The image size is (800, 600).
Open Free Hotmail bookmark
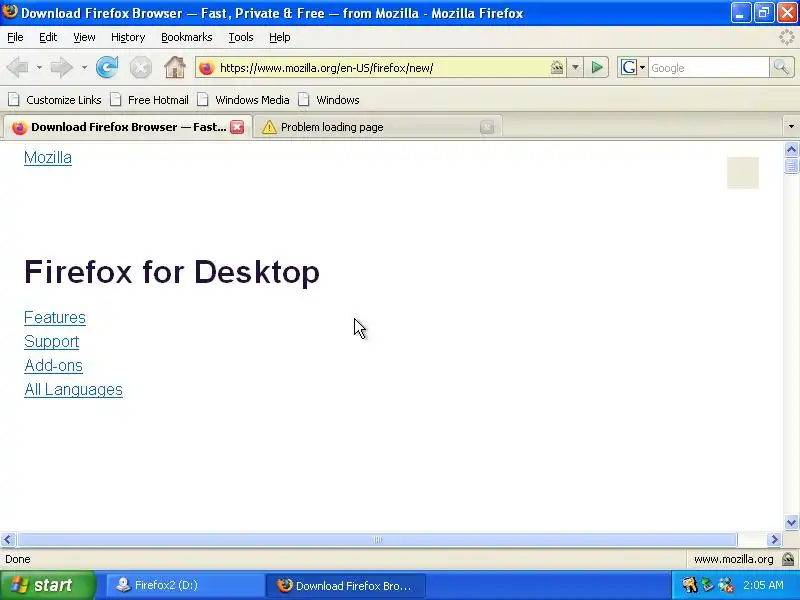(149, 100)
